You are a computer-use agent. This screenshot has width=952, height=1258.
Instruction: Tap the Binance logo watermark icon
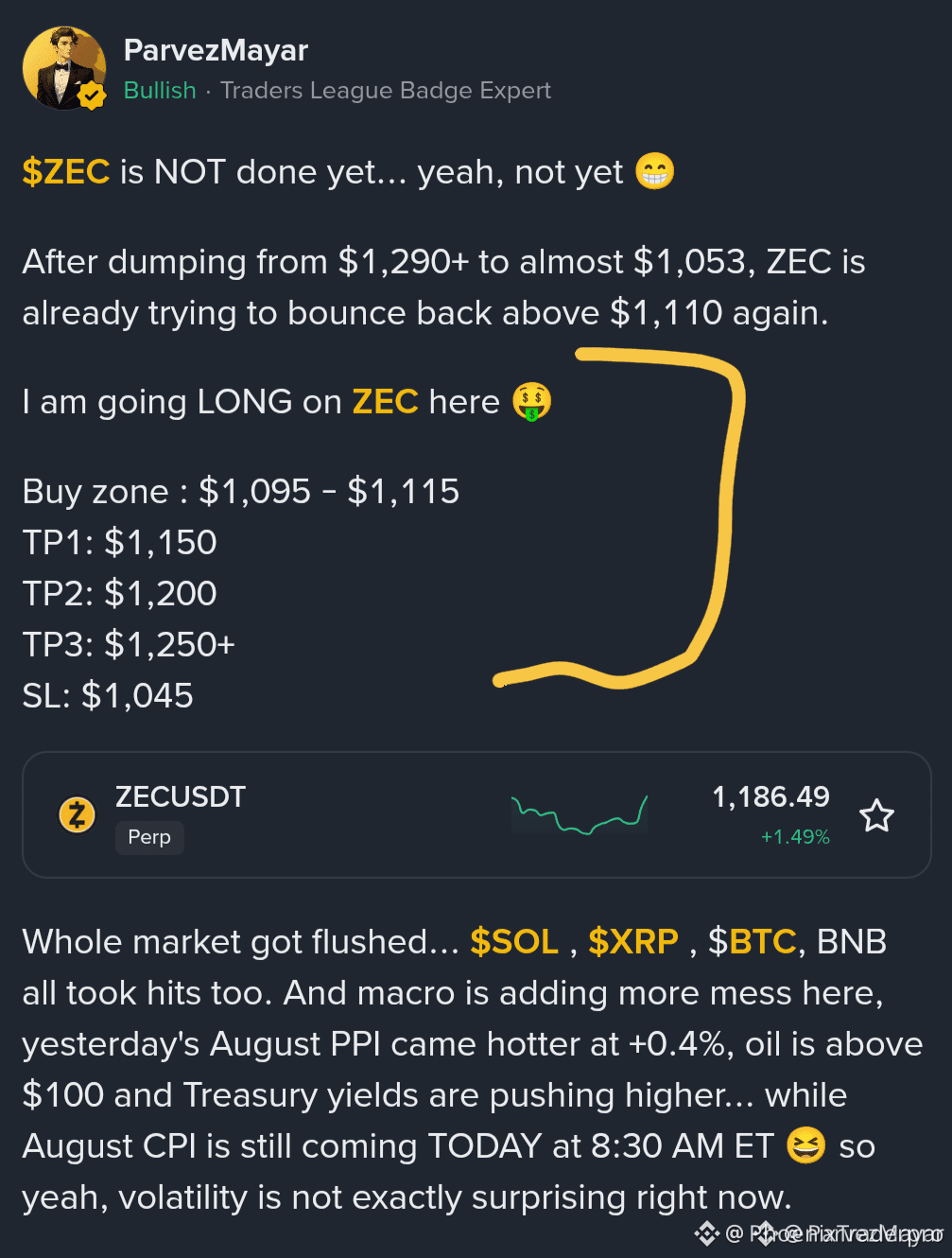[706, 1232]
